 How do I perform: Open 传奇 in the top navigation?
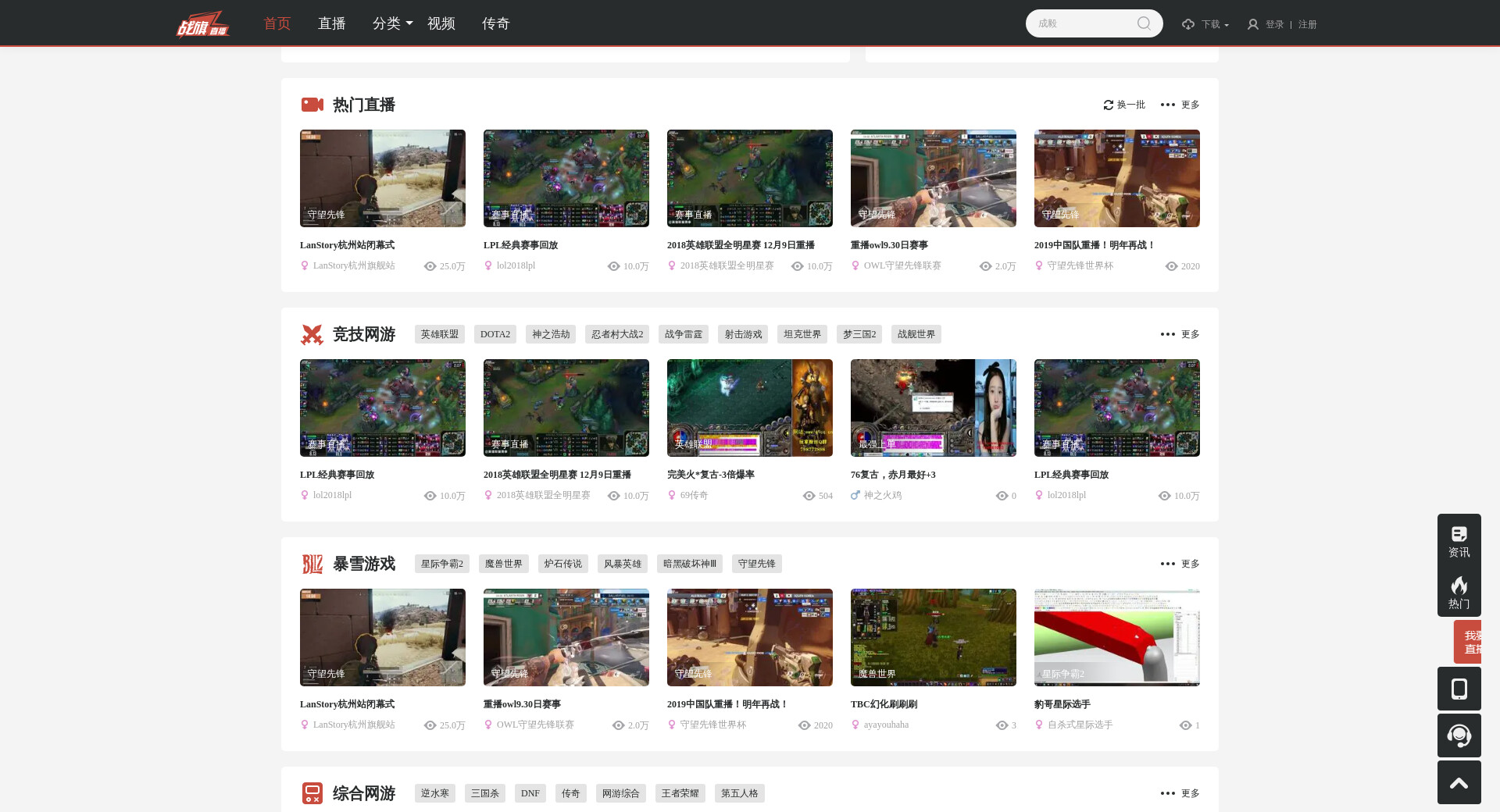tap(496, 23)
